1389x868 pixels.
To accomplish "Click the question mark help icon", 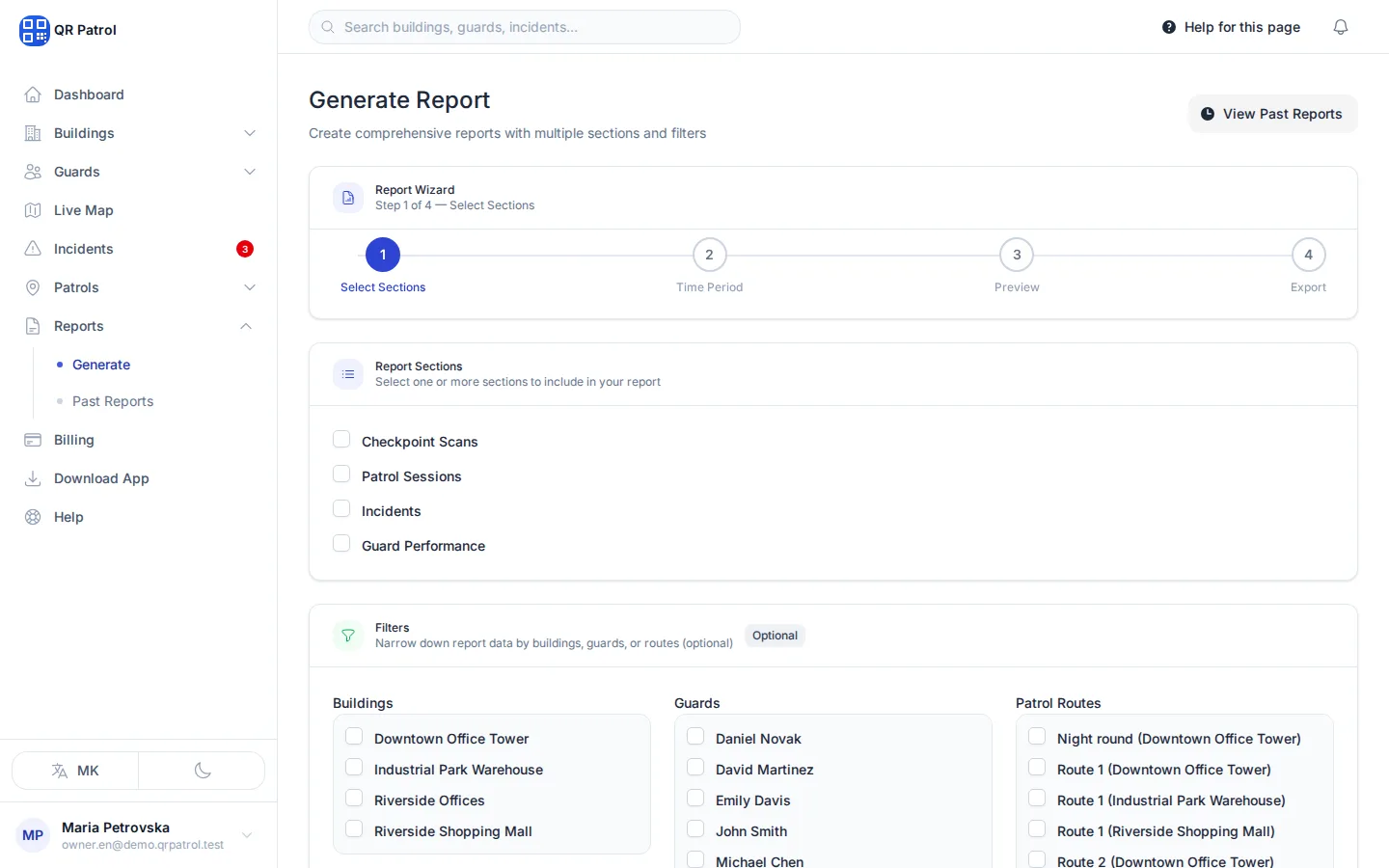I will point(1169,27).
